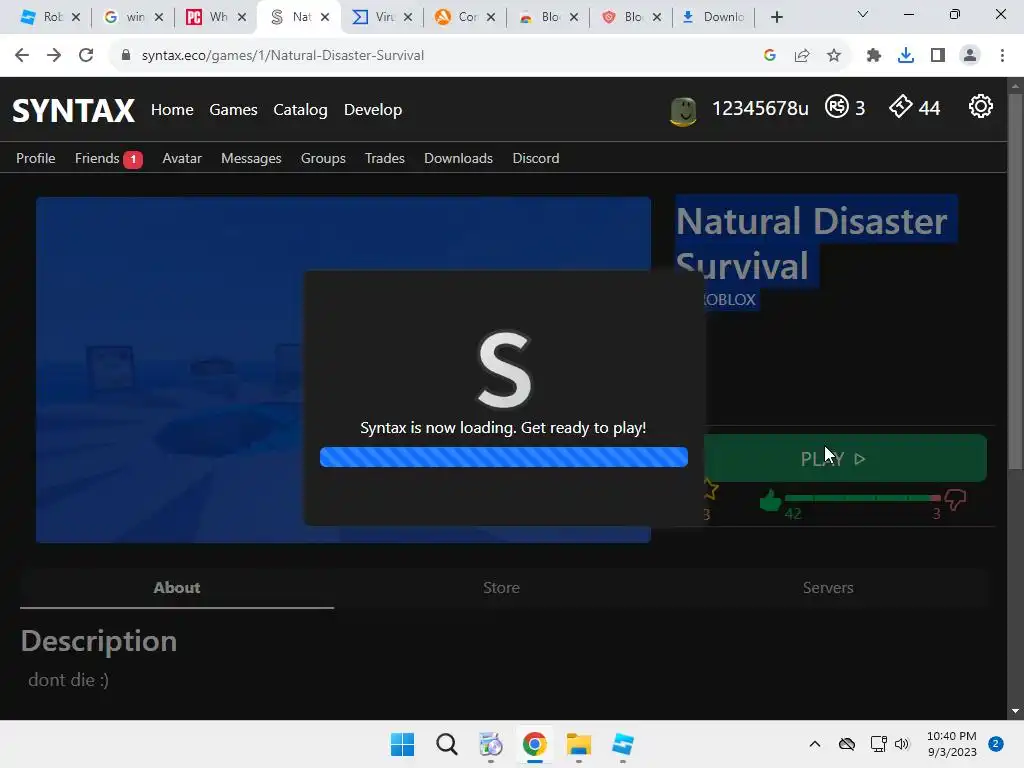Viewport: 1024px width, 768px height.
Task: Open the volume speaker tray icon
Action: [x=902, y=744]
